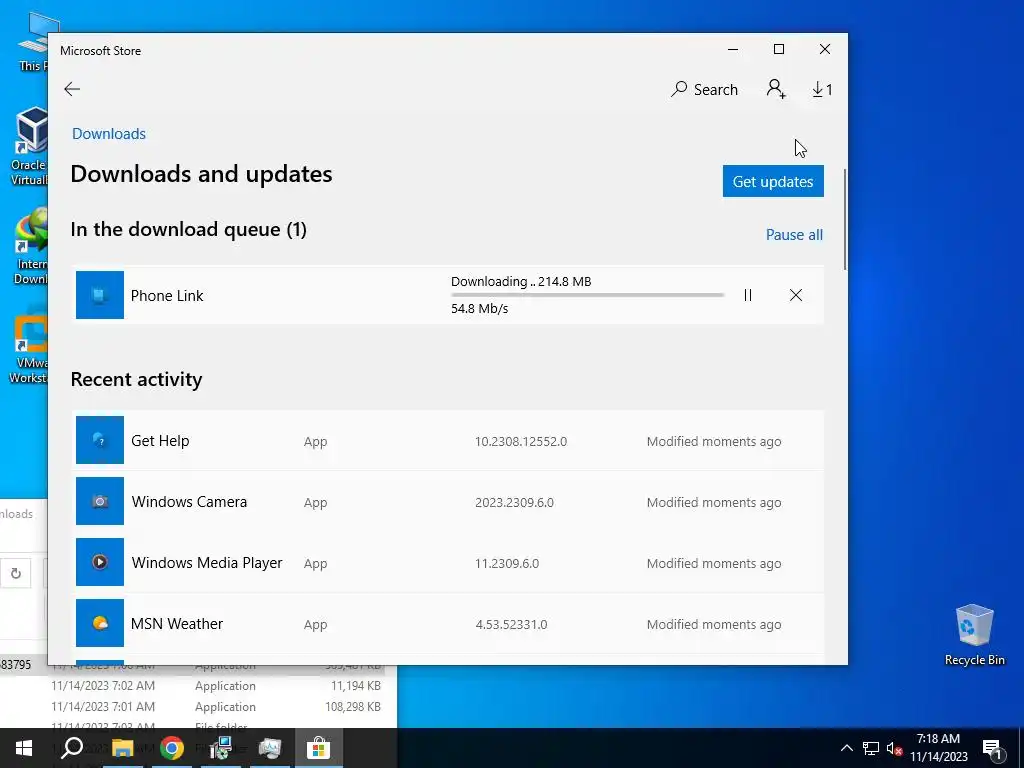Click the Phone Link app icon
1024x768 pixels.
tap(99, 295)
